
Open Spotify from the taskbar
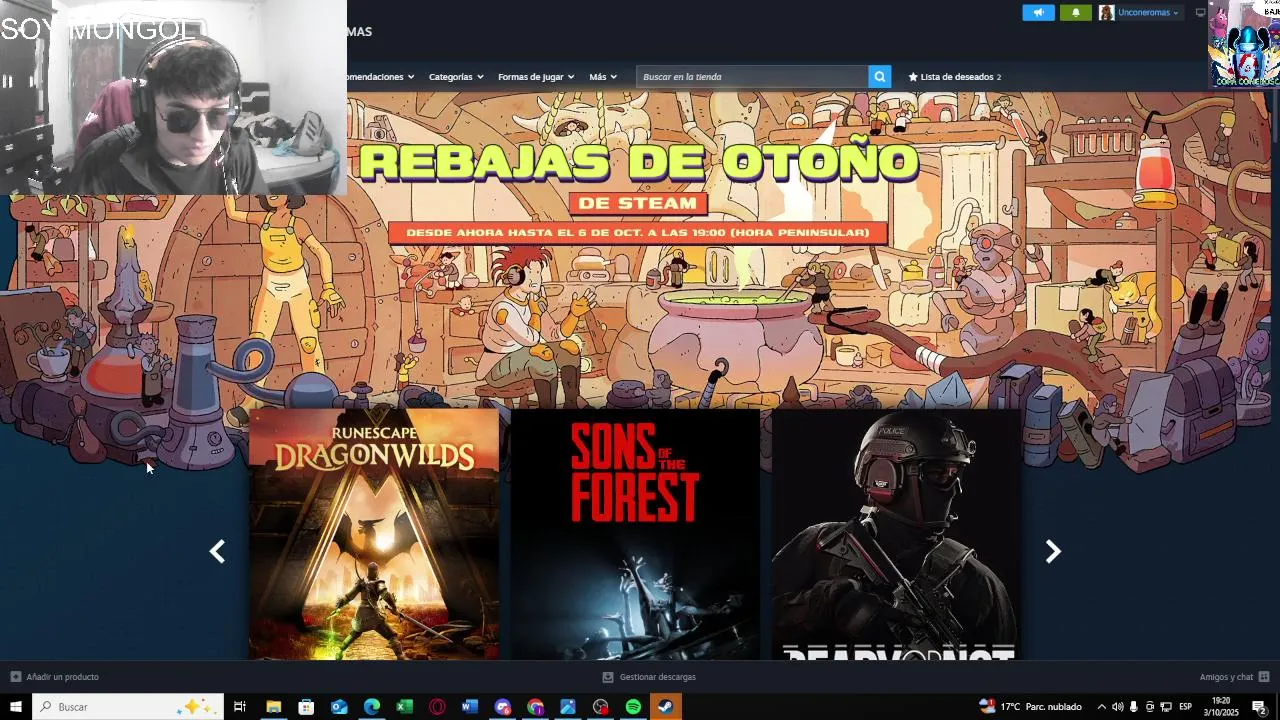pos(633,707)
